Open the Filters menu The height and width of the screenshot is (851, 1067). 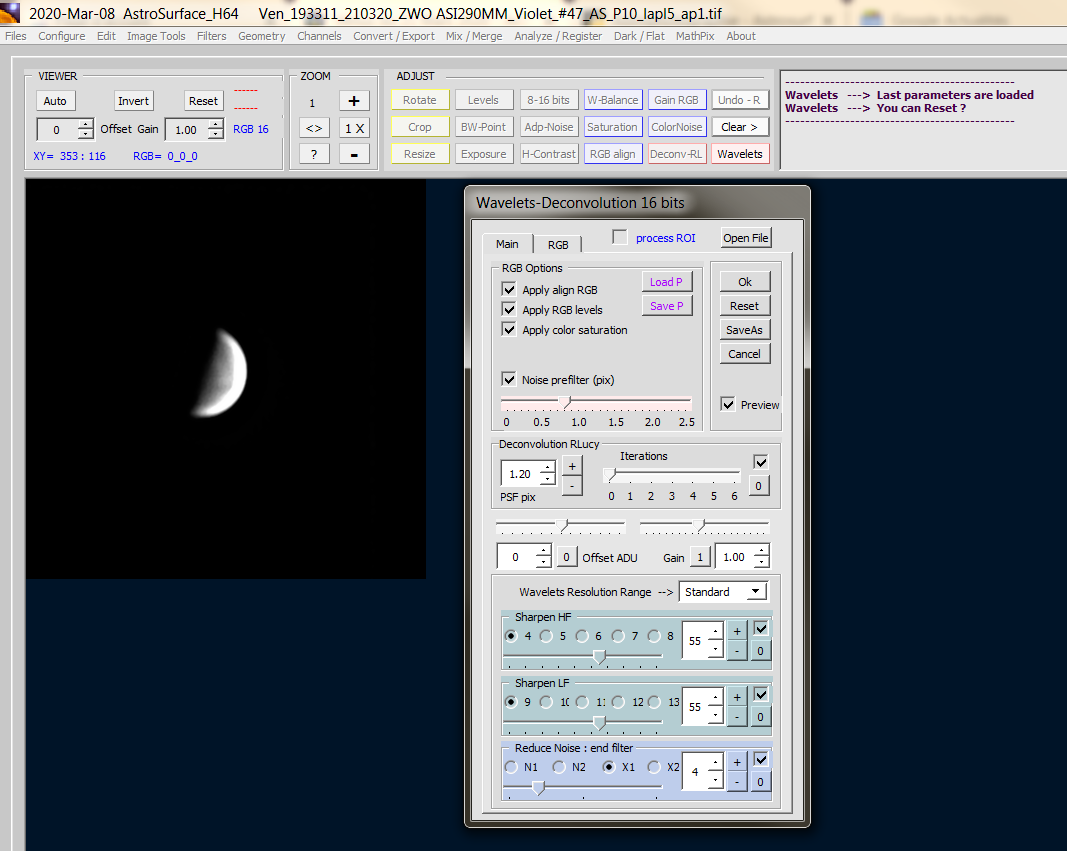[211, 36]
